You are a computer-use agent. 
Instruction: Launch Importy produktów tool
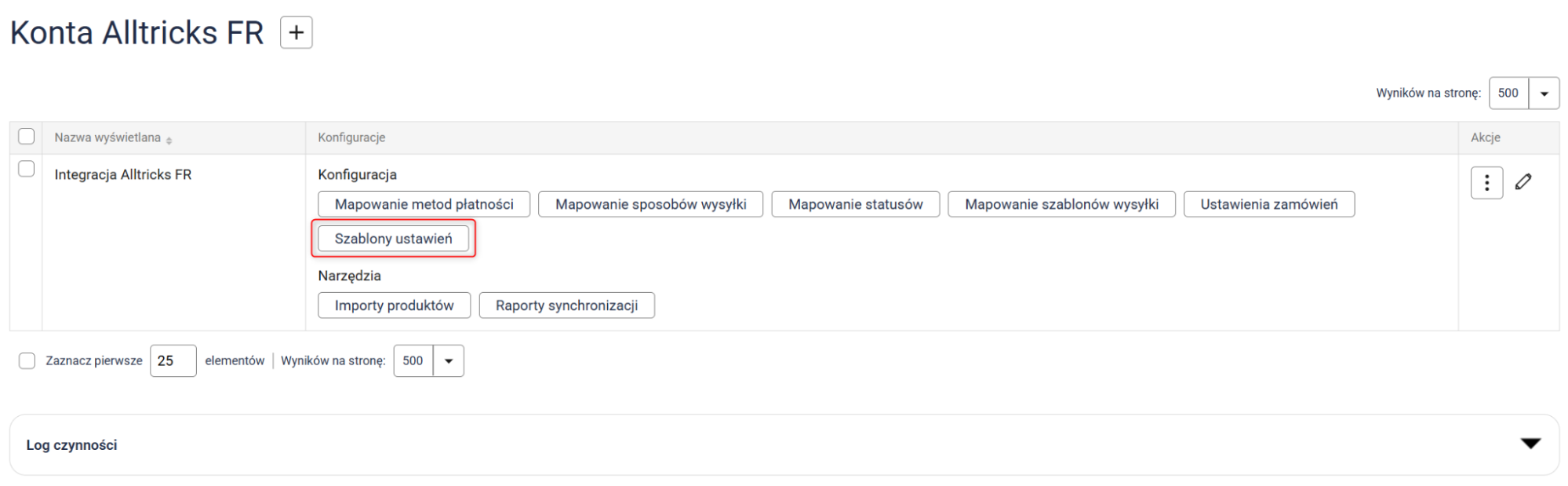[x=394, y=305]
